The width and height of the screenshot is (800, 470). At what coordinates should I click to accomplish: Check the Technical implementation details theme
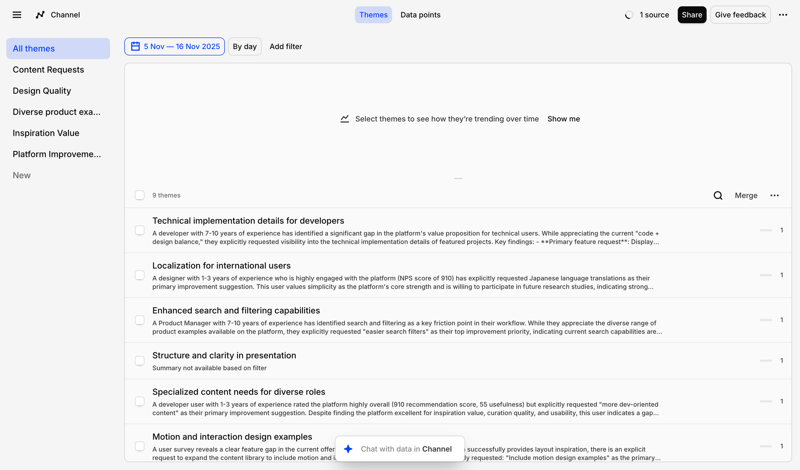[x=140, y=230]
